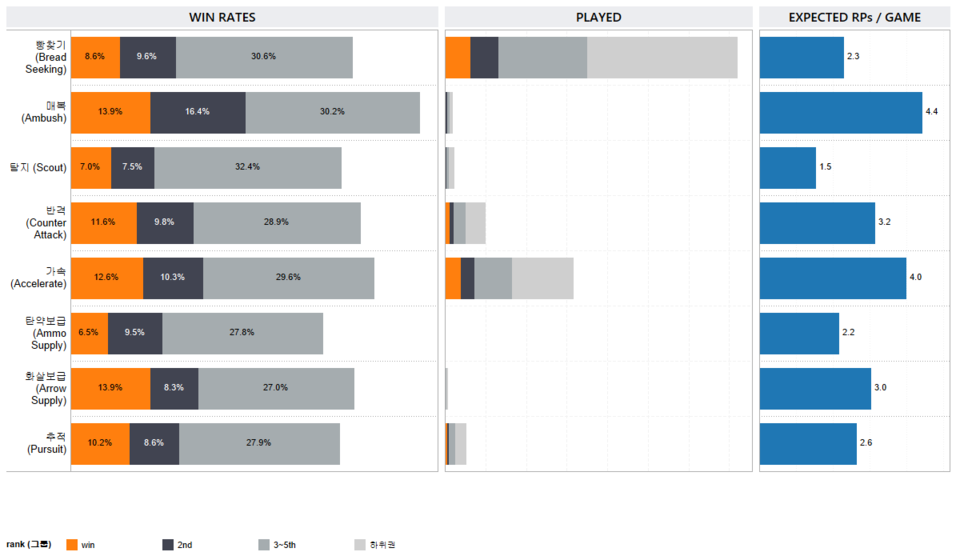Select the Bread Seeking row label
This screenshot has width=960, height=560.
pyautogui.click(x=44, y=57)
